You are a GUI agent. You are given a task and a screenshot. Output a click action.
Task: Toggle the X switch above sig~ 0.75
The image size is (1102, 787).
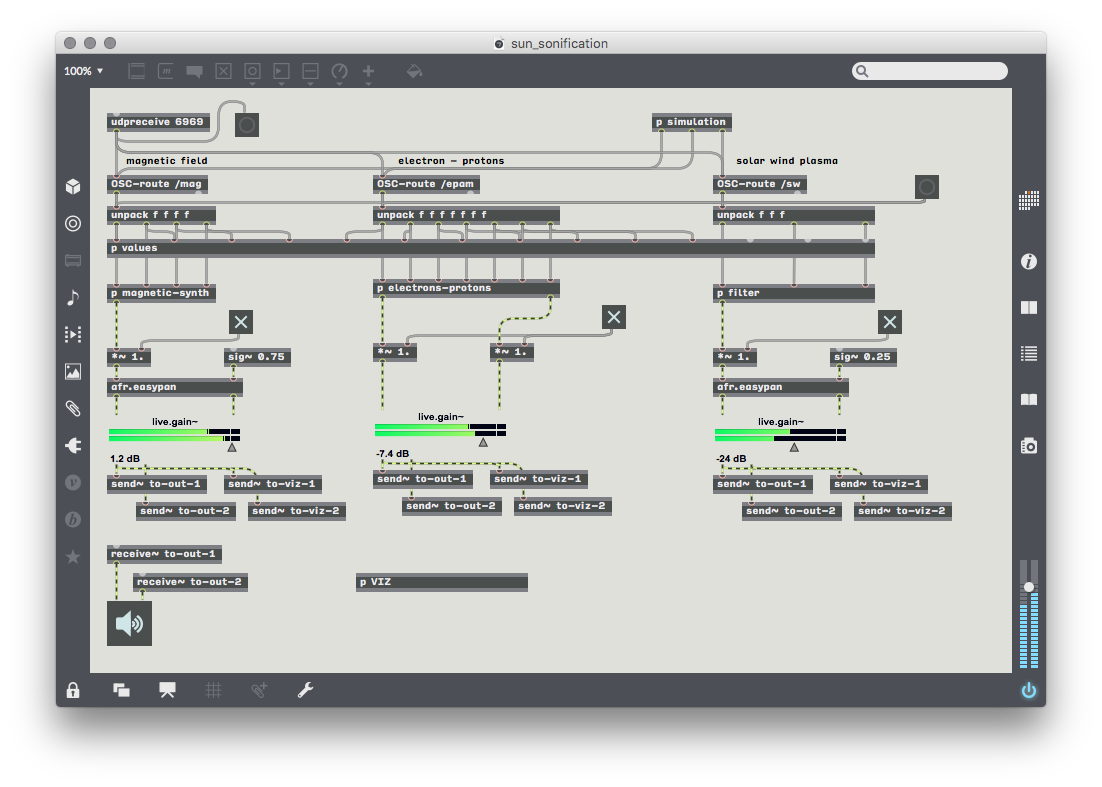(x=241, y=321)
